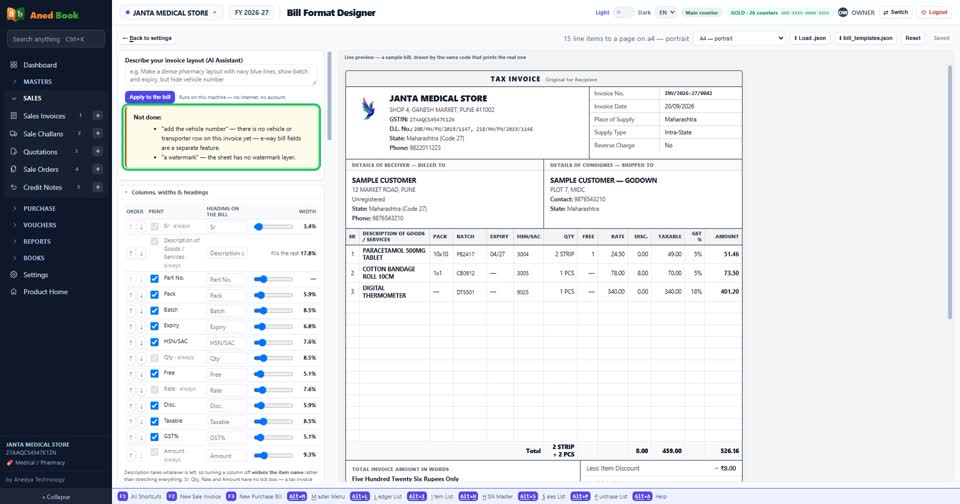This screenshot has height=504, width=960.
Task: Open the A4 portrait page size dropdown
Action: (x=741, y=38)
